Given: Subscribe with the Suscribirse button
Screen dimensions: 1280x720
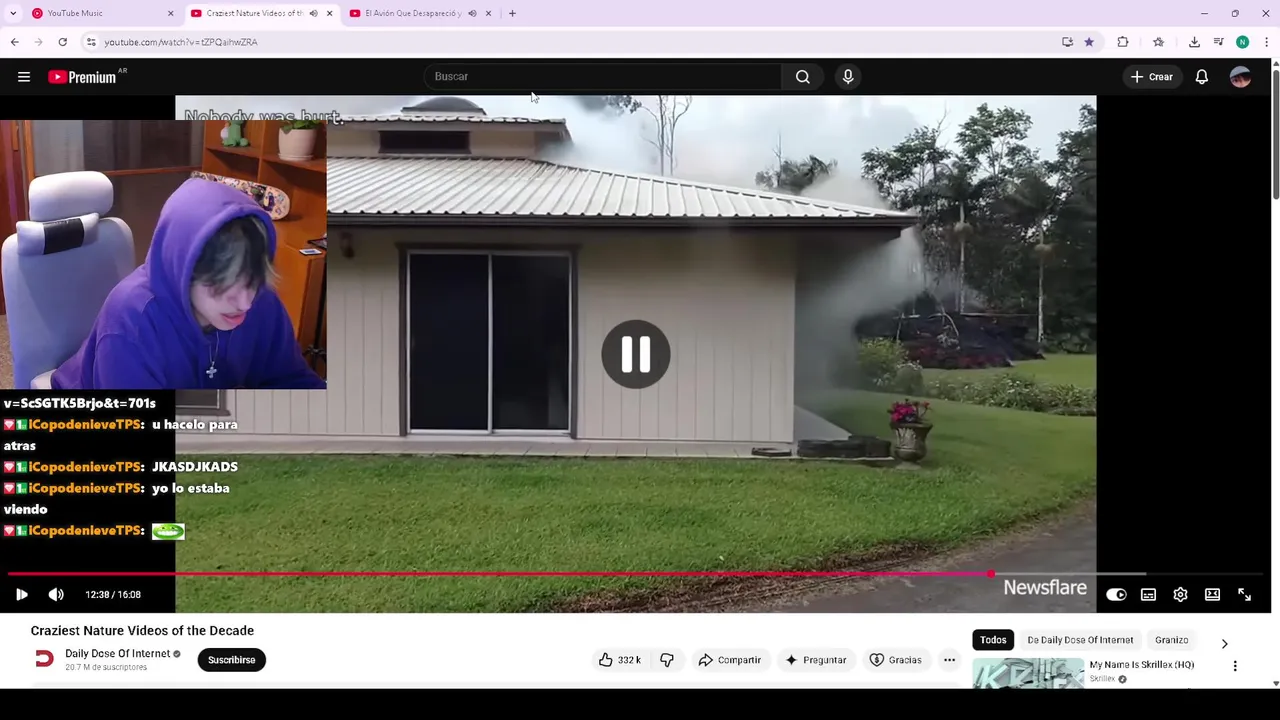Looking at the screenshot, I should 231,660.
